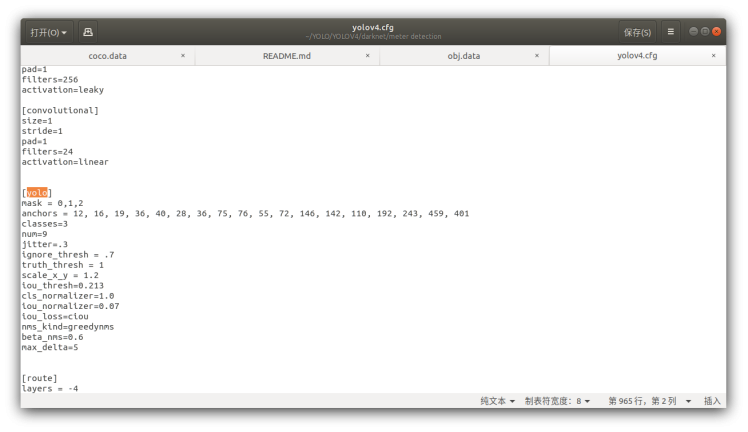Save the file with 保存(S)
748x432 pixels.
(637, 32)
